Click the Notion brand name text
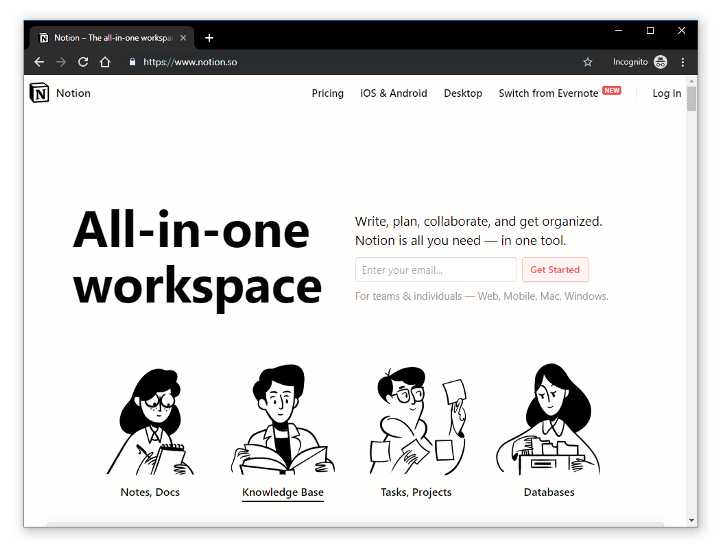The width and height of the screenshot is (720, 554). [73, 93]
